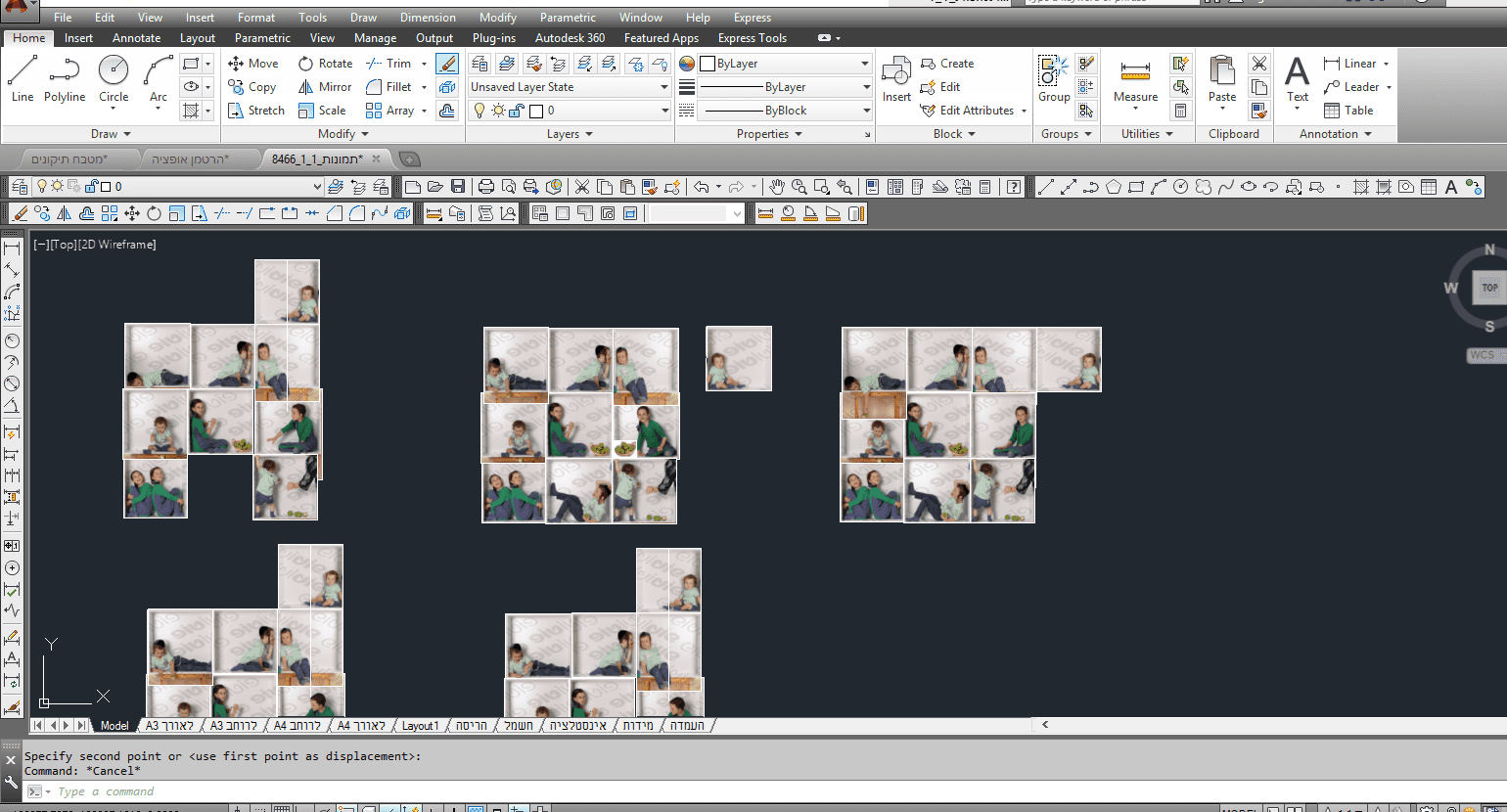Image resolution: width=1507 pixels, height=812 pixels.
Task: Click the Rotate tool in ribbon
Action: (x=326, y=64)
